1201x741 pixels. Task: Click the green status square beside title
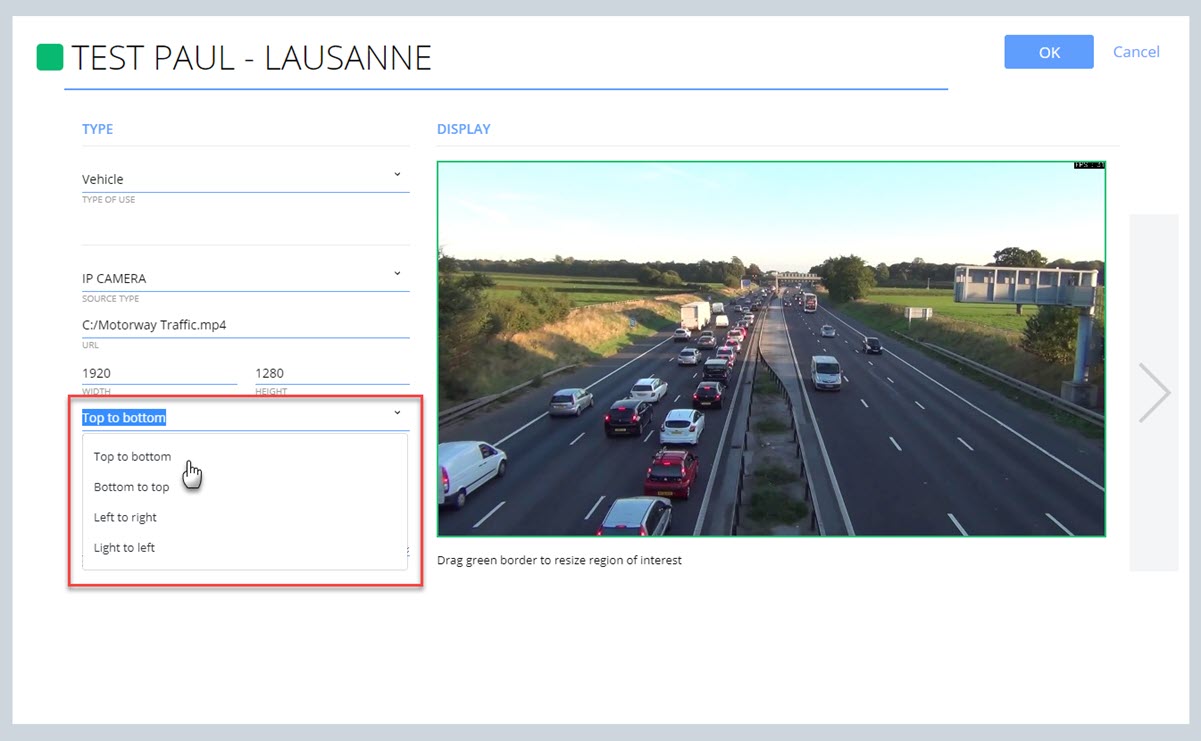[x=50, y=57]
